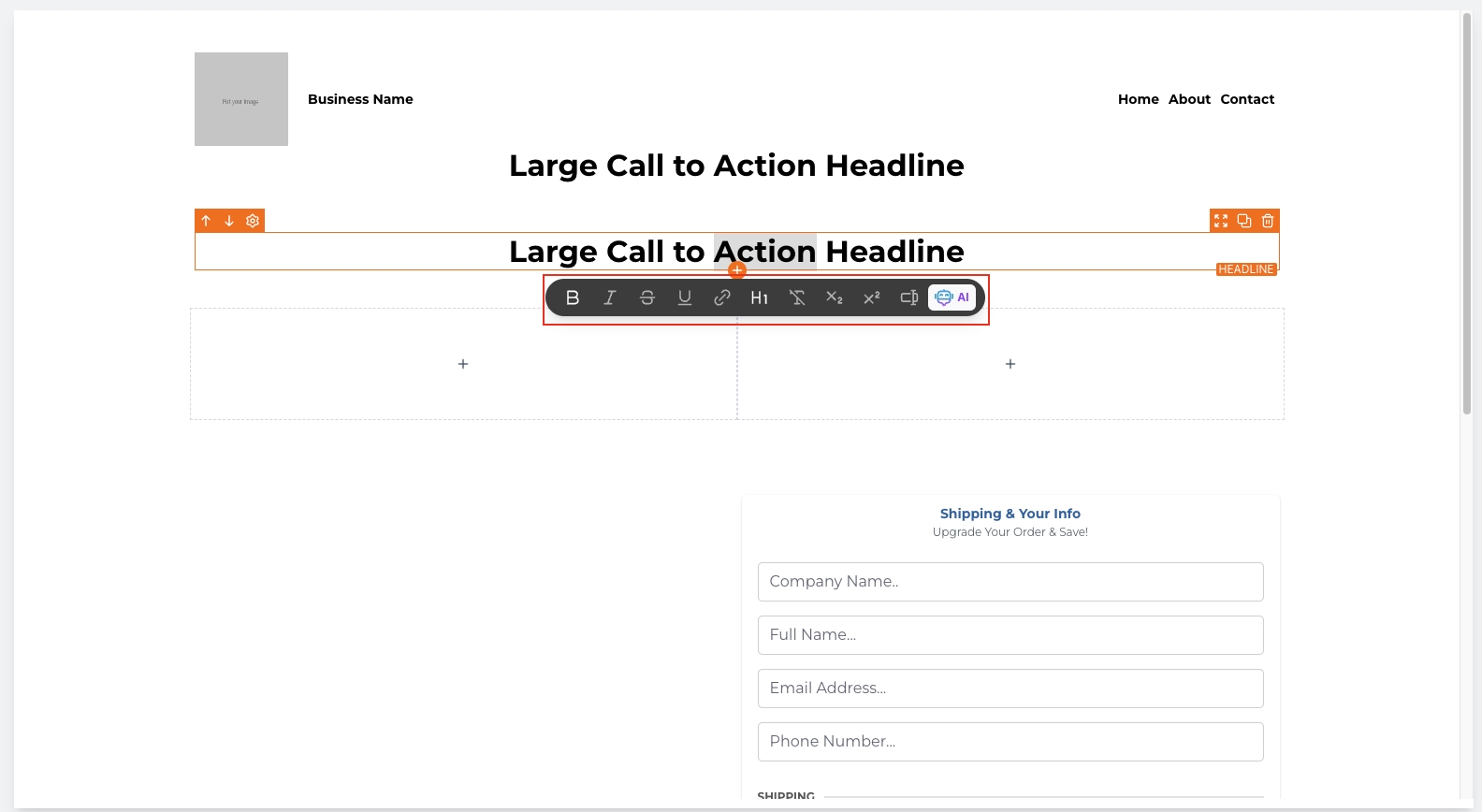1482x812 pixels.
Task: Open headline element settings gear
Action: 253,221
